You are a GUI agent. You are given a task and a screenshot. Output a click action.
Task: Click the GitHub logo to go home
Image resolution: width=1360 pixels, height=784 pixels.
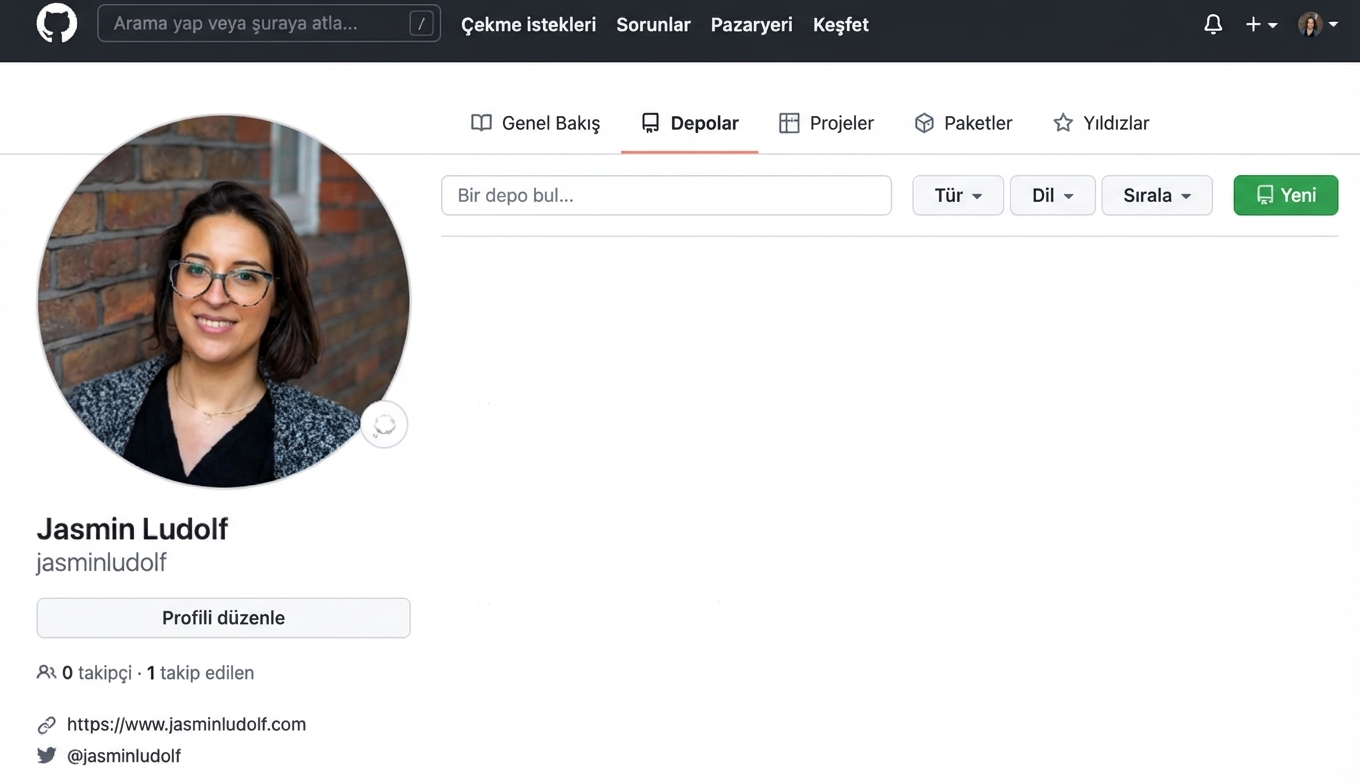pyautogui.click(x=56, y=23)
